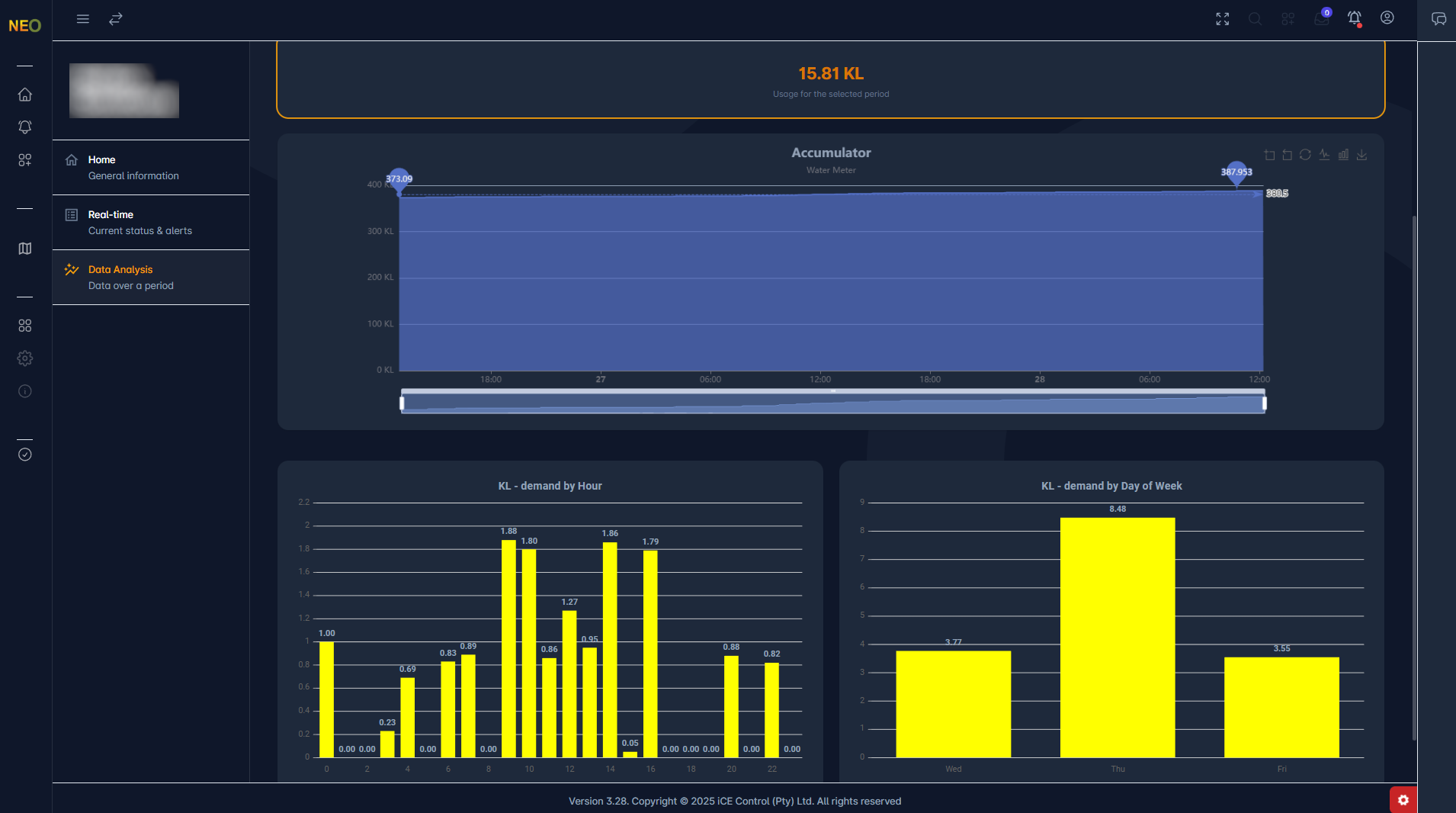Select the line chart view icon
The width and height of the screenshot is (1456, 813).
[x=1324, y=155]
